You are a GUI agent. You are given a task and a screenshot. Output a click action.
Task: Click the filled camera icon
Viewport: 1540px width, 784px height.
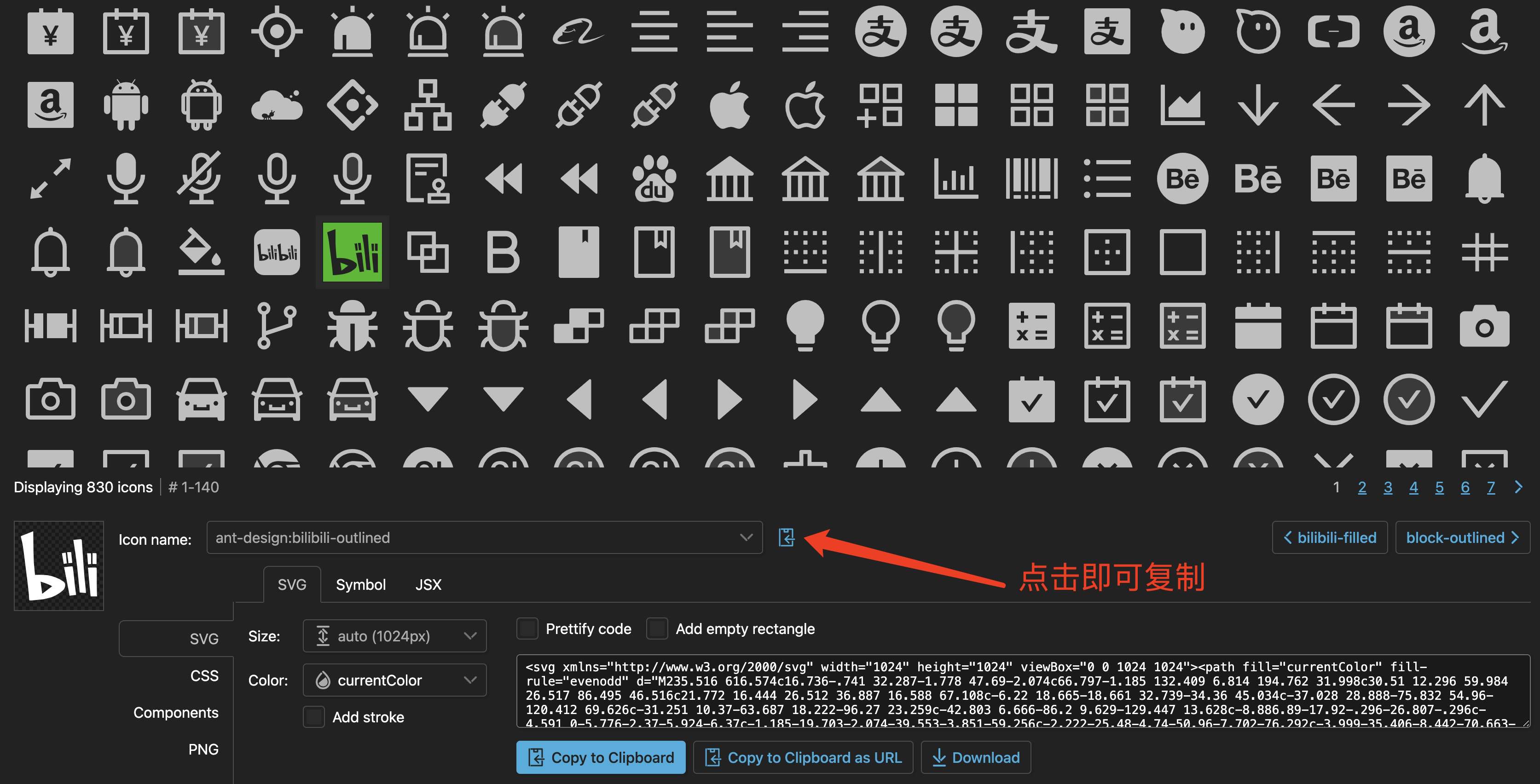pyautogui.click(x=1484, y=326)
